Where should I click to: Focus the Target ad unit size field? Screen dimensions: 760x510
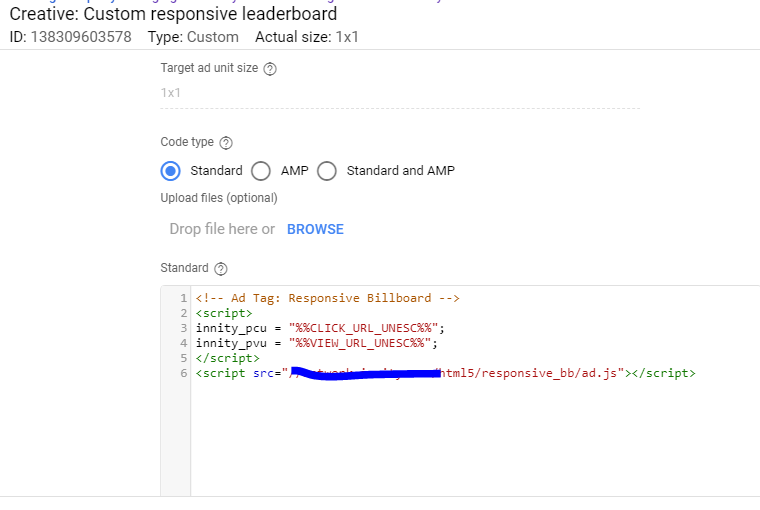400,93
